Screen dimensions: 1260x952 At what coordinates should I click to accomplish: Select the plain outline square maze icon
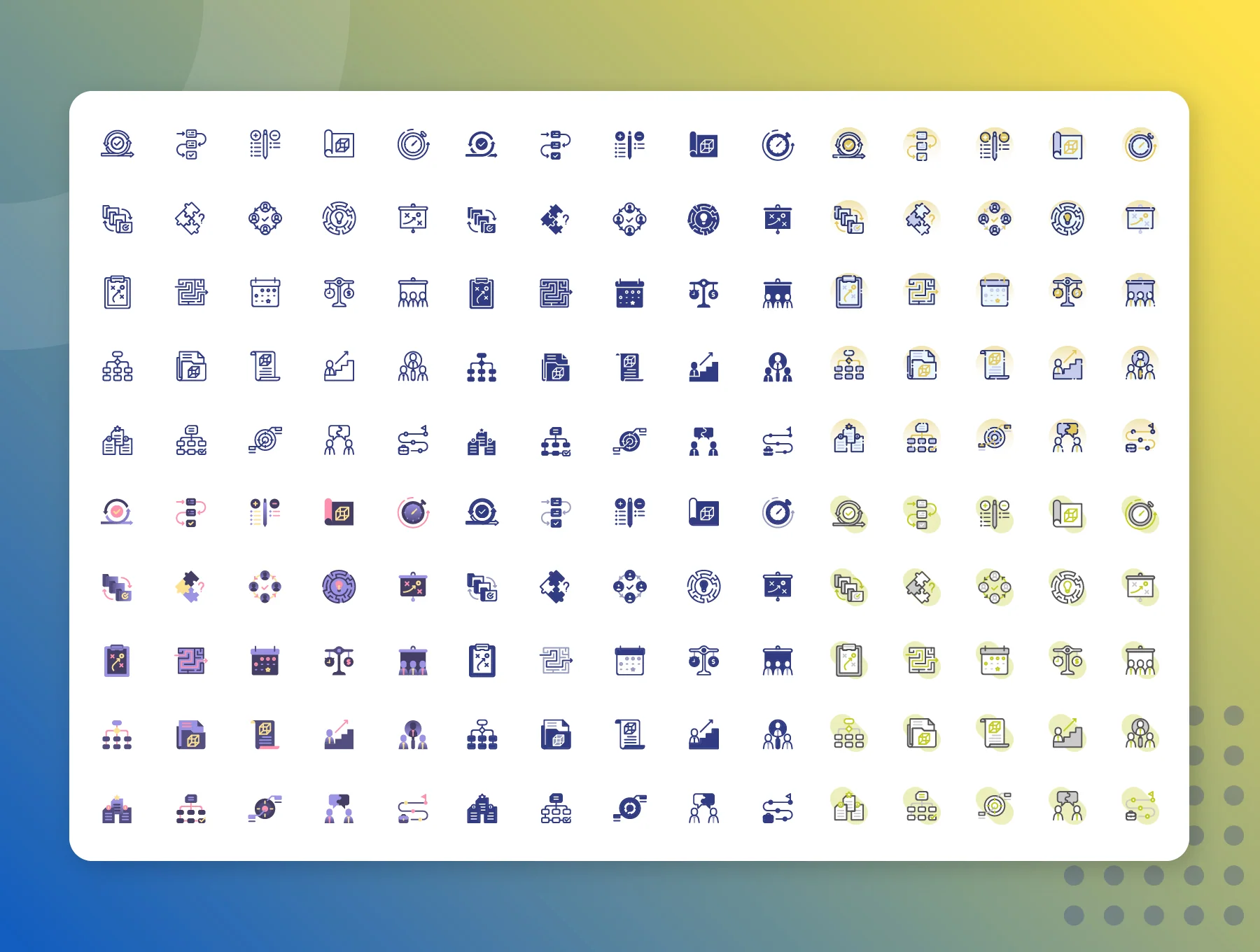tap(191, 292)
